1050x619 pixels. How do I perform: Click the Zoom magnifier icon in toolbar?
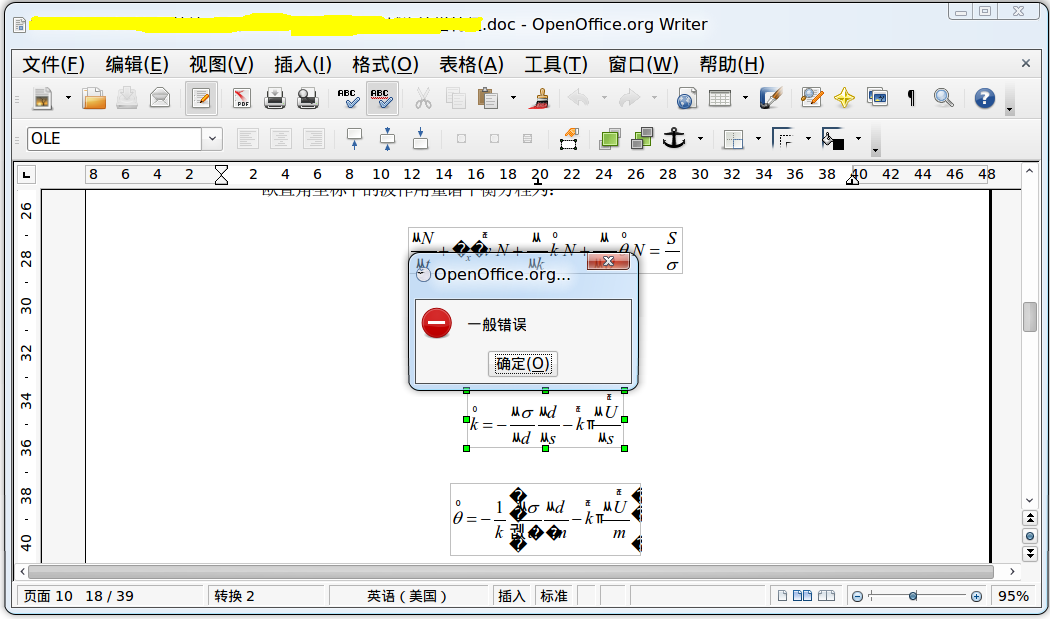[944, 98]
